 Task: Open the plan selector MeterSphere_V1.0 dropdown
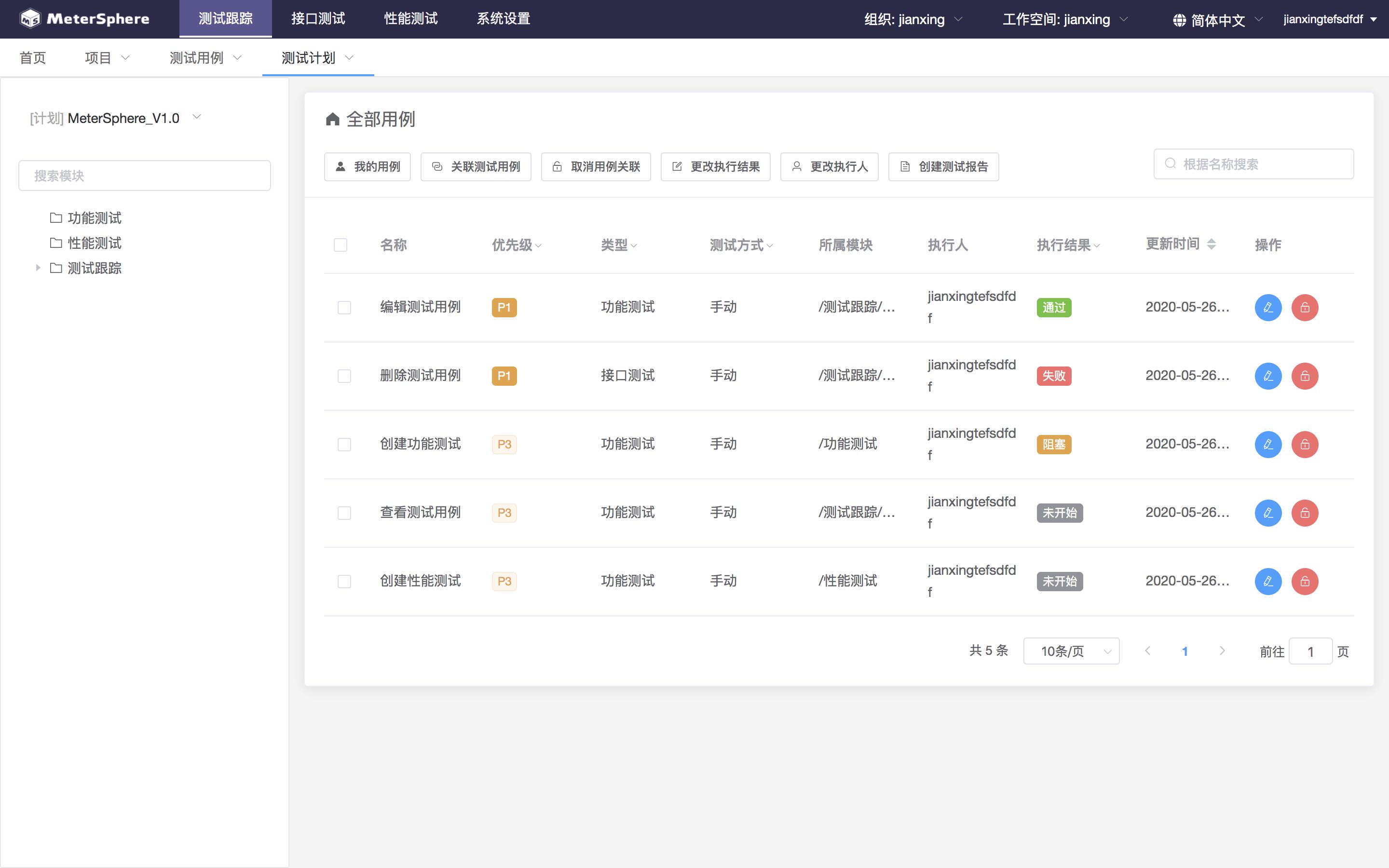(115, 118)
